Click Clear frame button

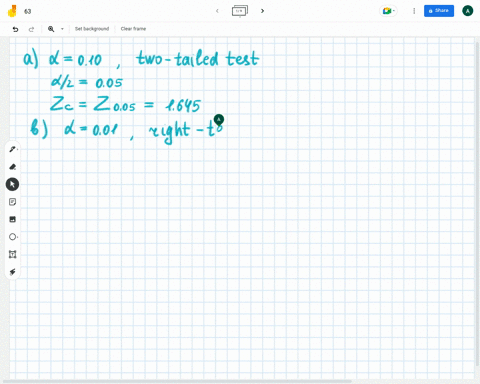[133, 29]
